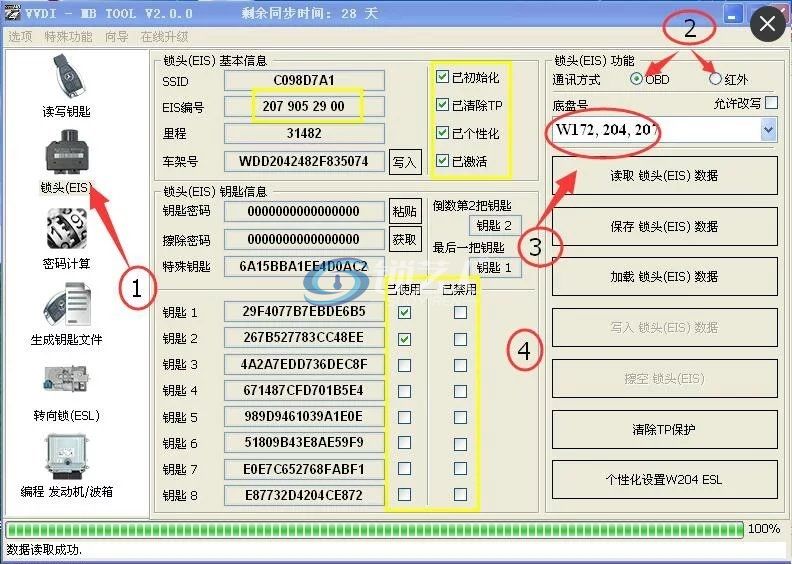This screenshot has height=564, width=792.
Task: Click 钥匙 3 field 4A2A7EDD736DEC8F
Action: pos(304,364)
